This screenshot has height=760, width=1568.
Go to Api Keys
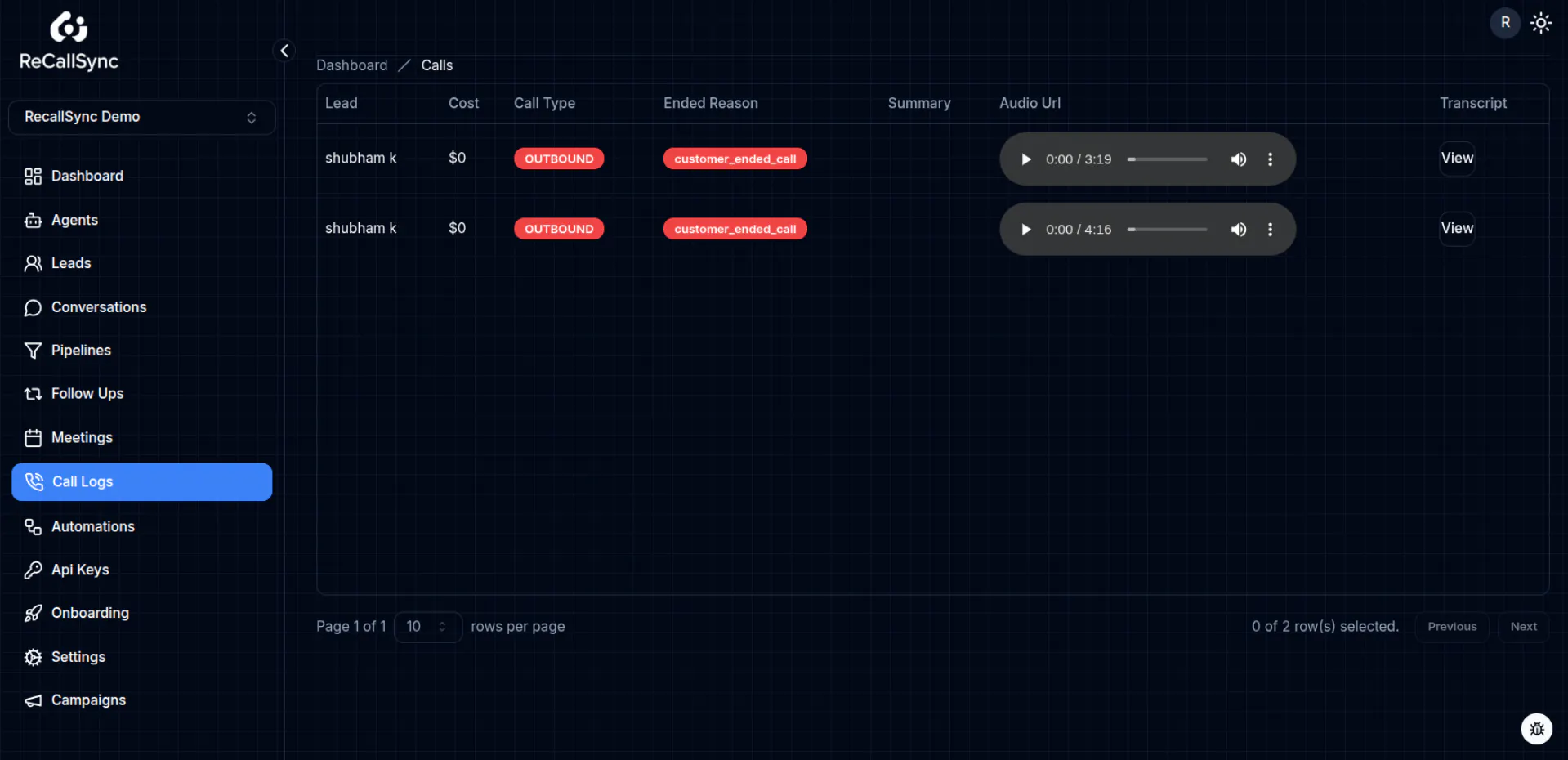(141, 570)
